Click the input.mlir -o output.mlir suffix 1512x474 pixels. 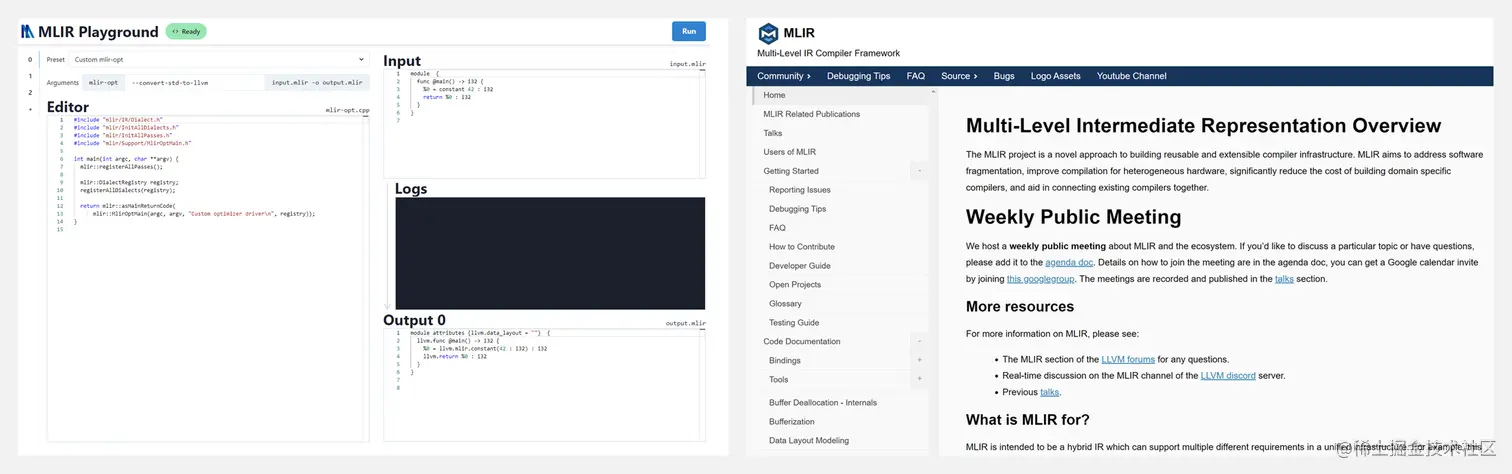pos(317,83)
